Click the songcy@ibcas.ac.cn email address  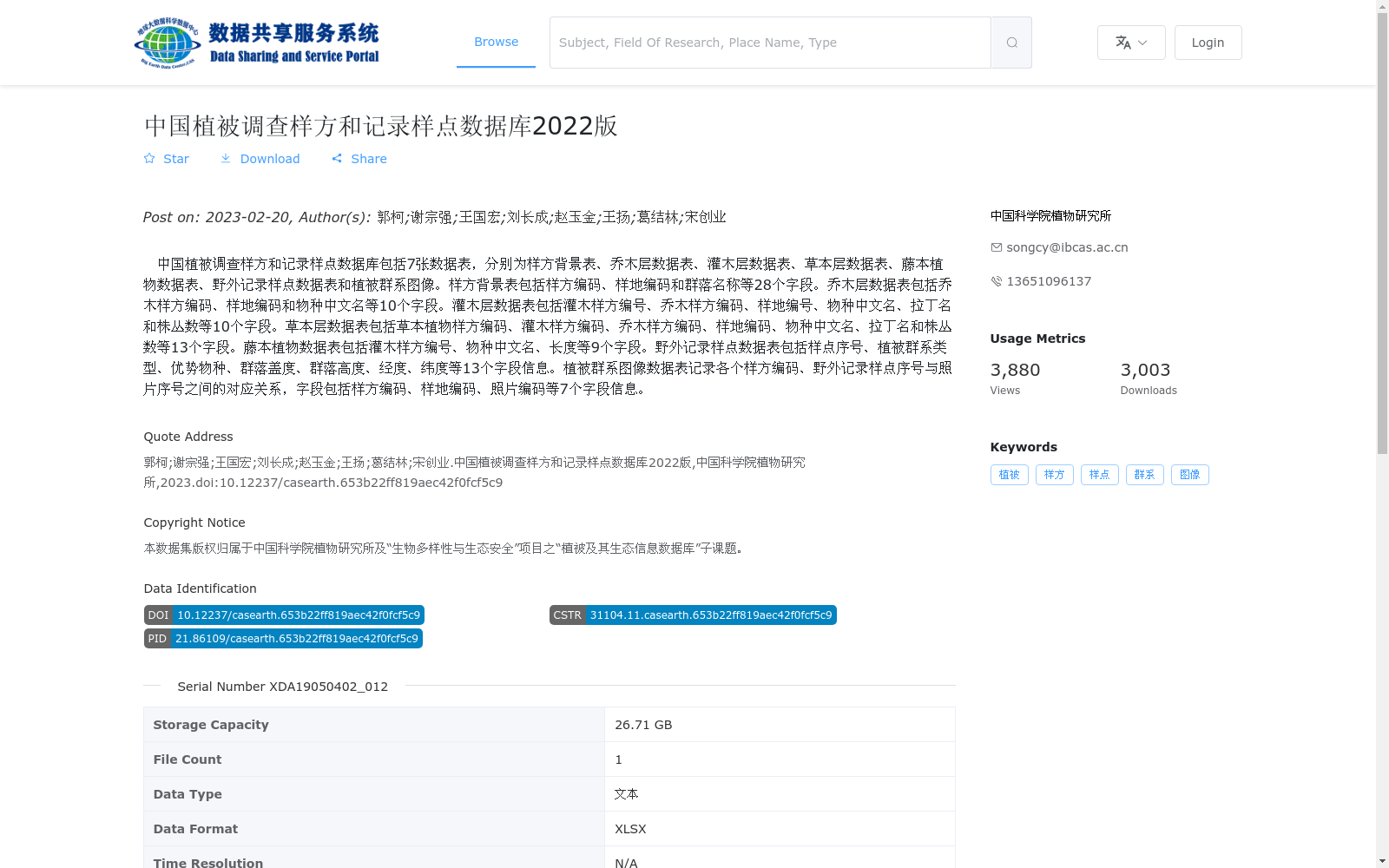(x=1067, y=247)
